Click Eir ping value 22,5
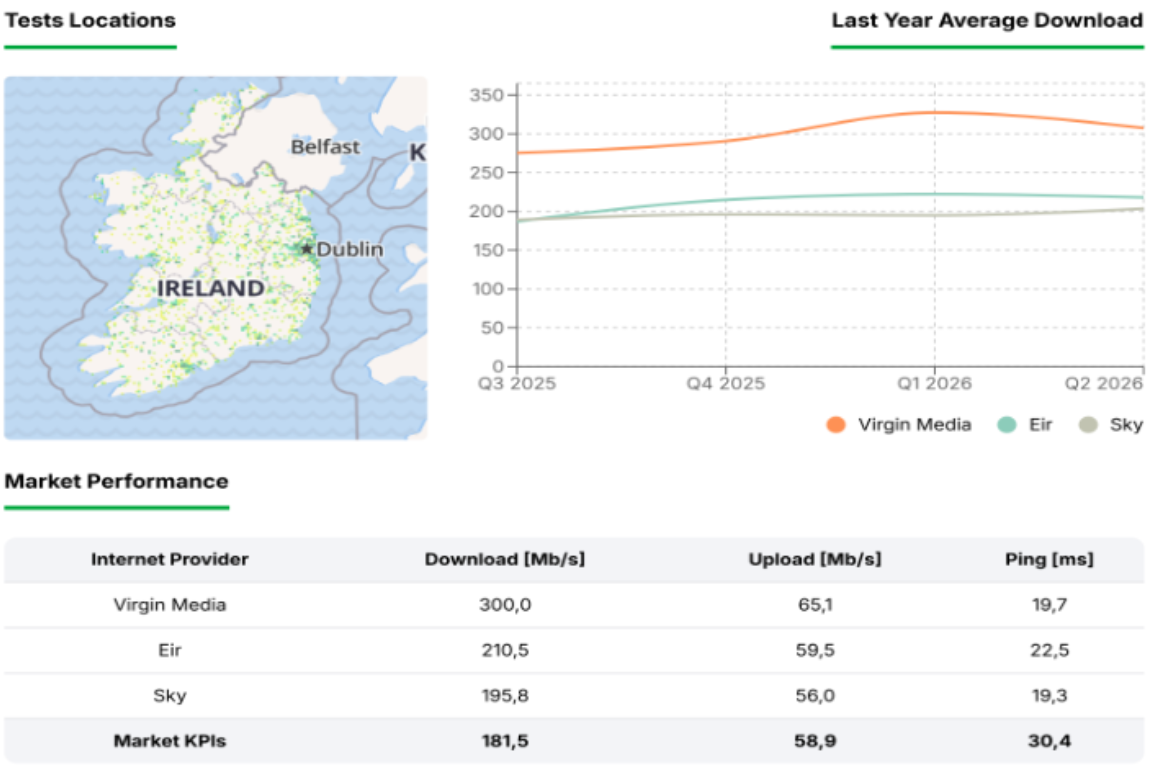 1049,650
